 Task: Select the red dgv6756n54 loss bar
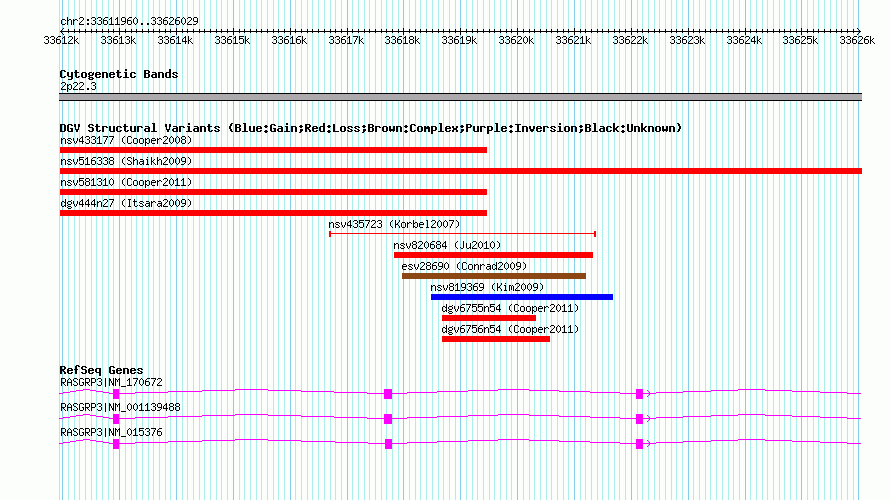click(x=496, y=339)
